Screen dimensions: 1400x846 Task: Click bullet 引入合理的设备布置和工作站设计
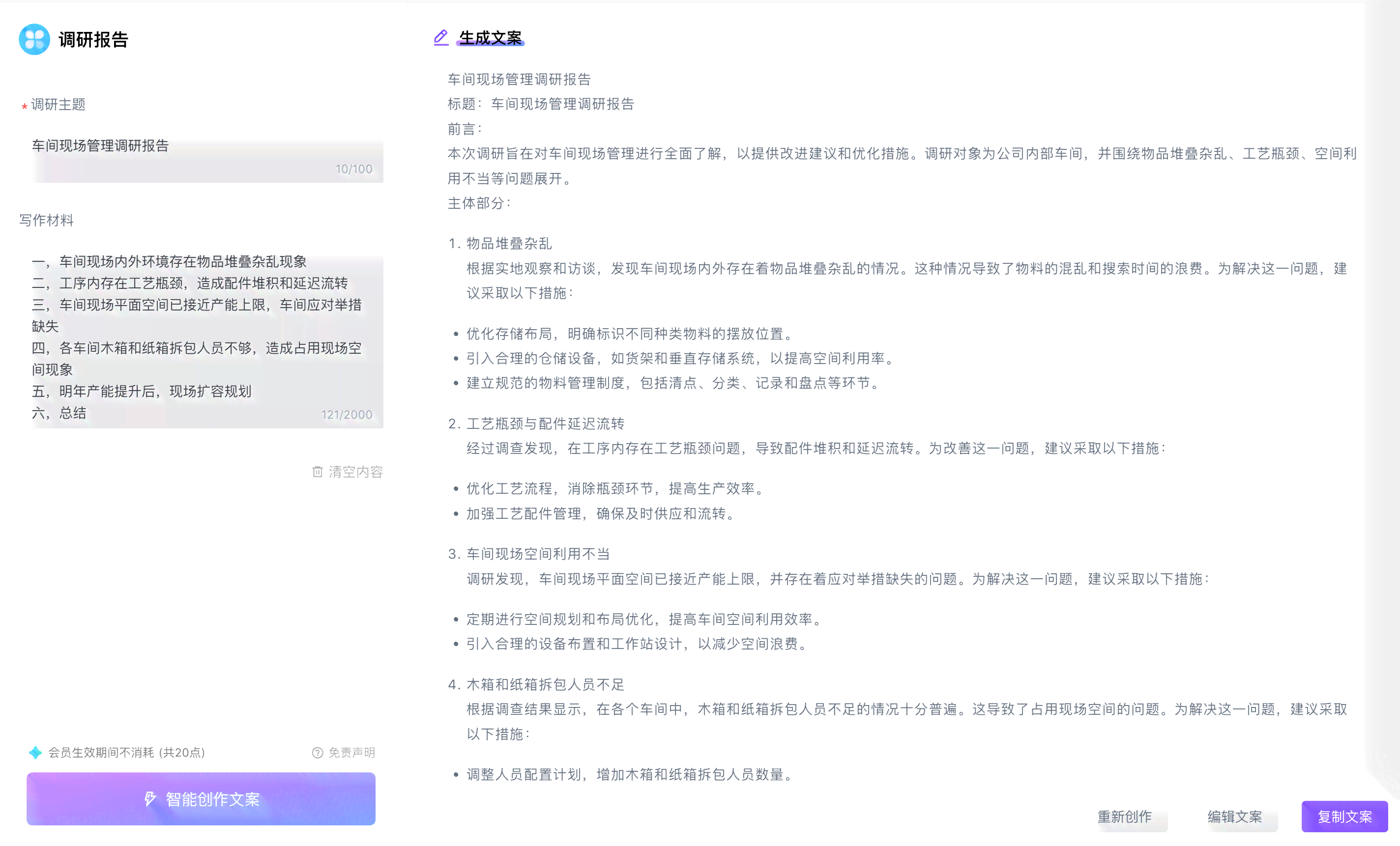coord(637,644)
